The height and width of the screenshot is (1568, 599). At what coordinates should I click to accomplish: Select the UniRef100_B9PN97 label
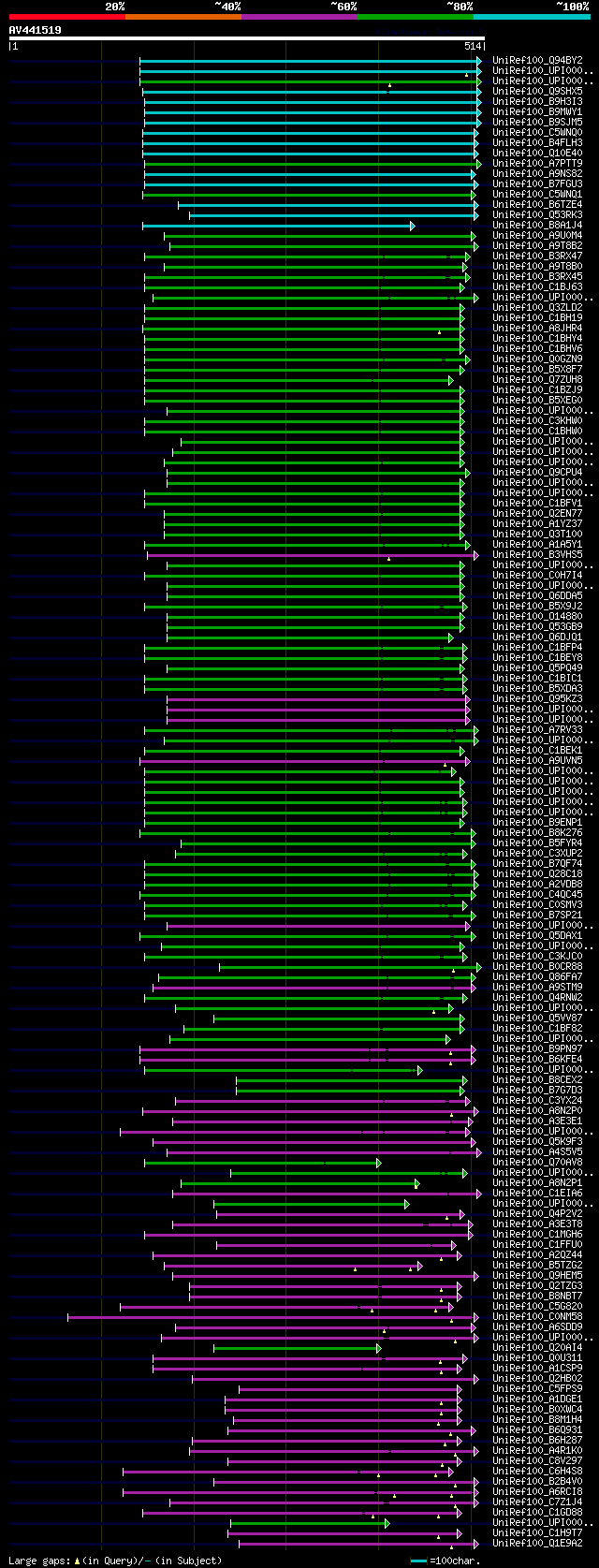(x=537, y=1048)
